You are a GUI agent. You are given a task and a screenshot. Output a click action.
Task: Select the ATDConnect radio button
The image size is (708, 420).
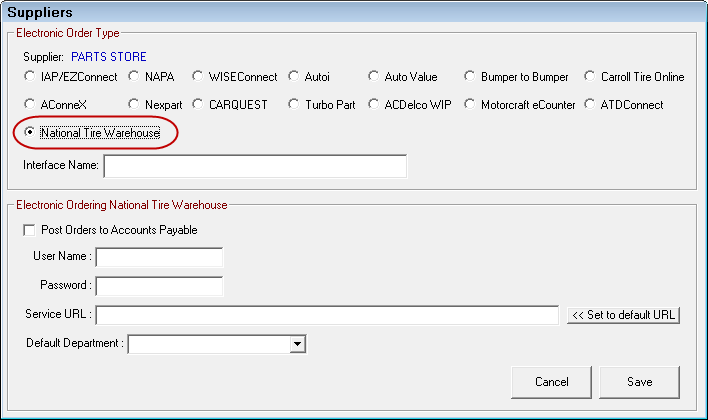tap(591, 104)
